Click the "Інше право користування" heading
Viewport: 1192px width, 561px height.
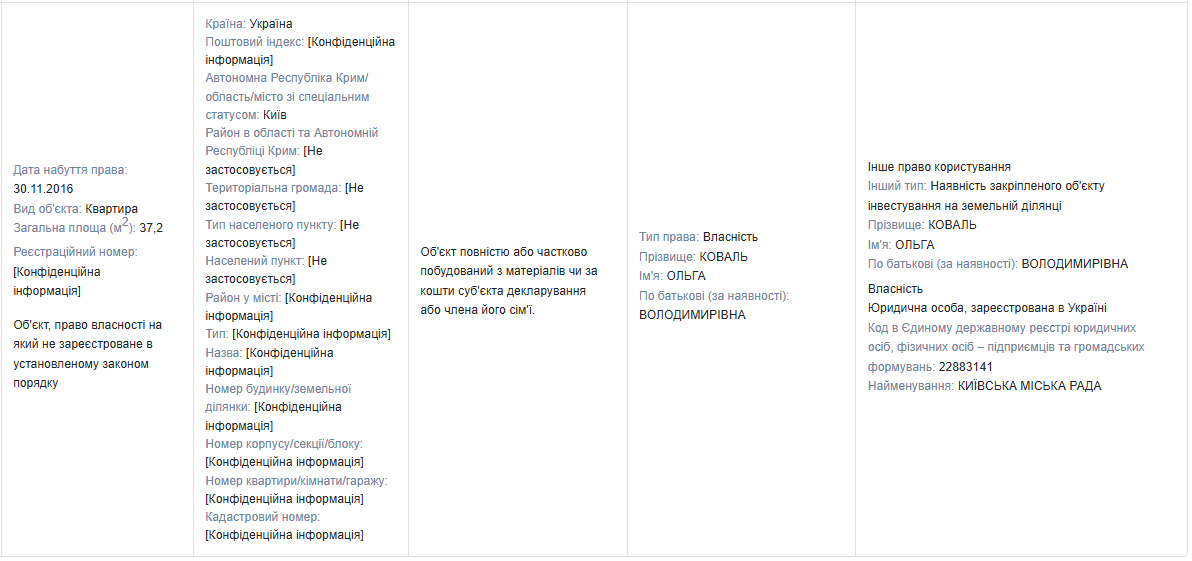pos(939,167)
